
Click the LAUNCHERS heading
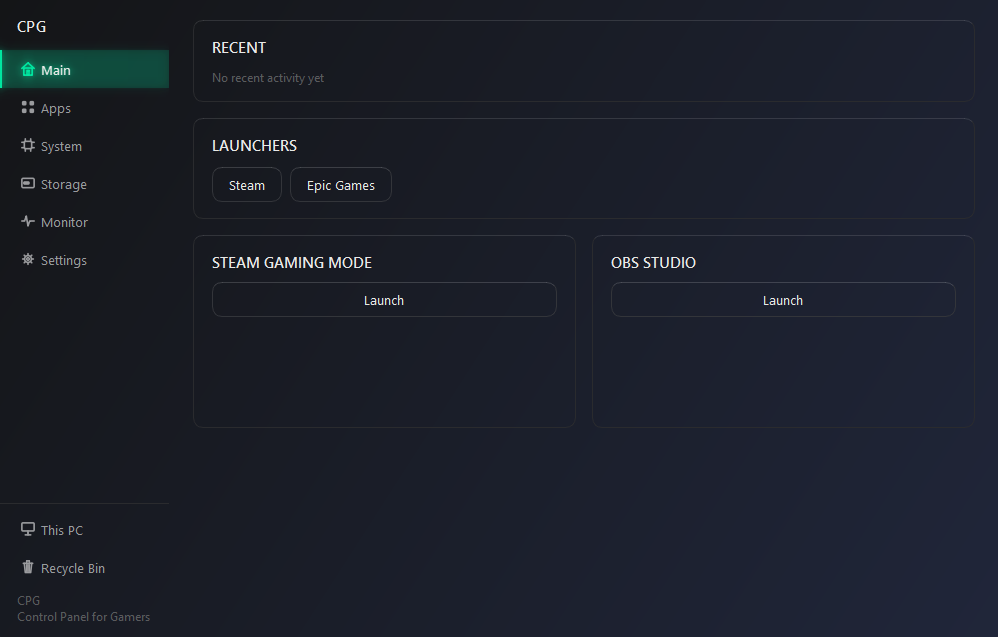click(x=254, y=146)
